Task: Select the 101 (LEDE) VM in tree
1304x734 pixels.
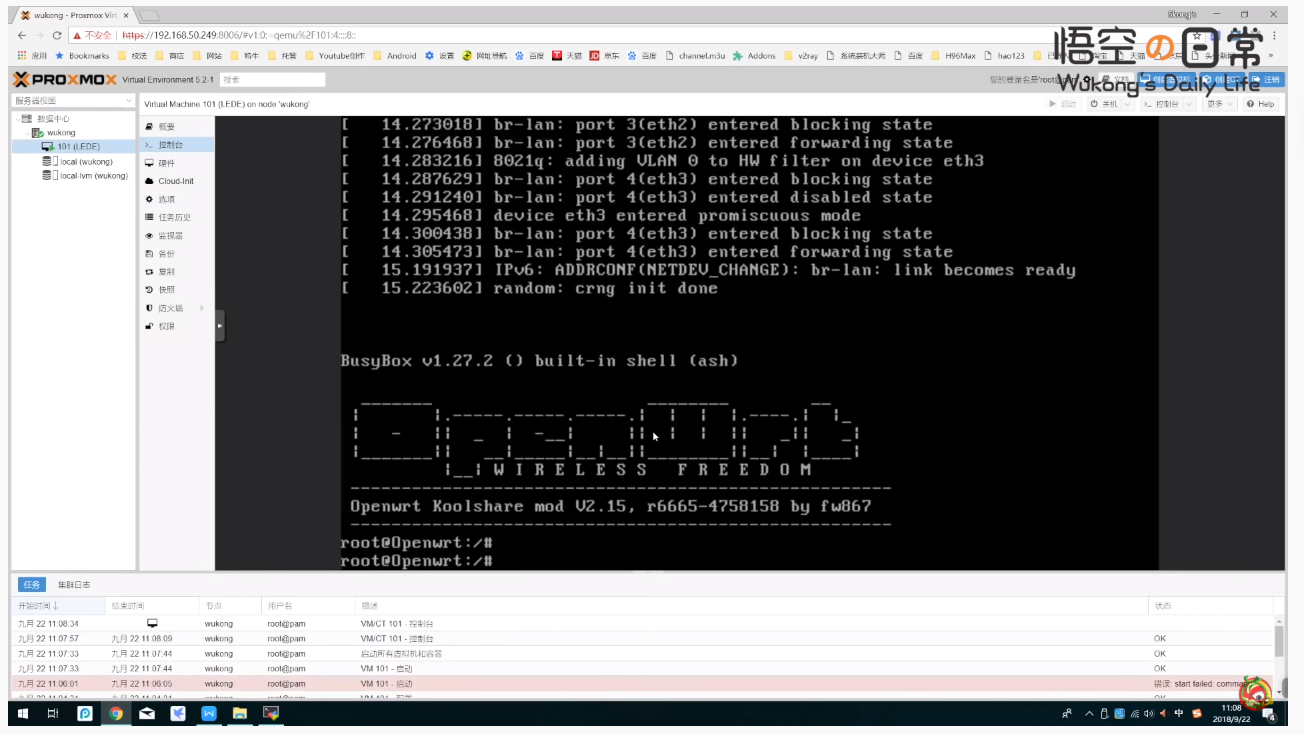Action: (x=71, y=147)
